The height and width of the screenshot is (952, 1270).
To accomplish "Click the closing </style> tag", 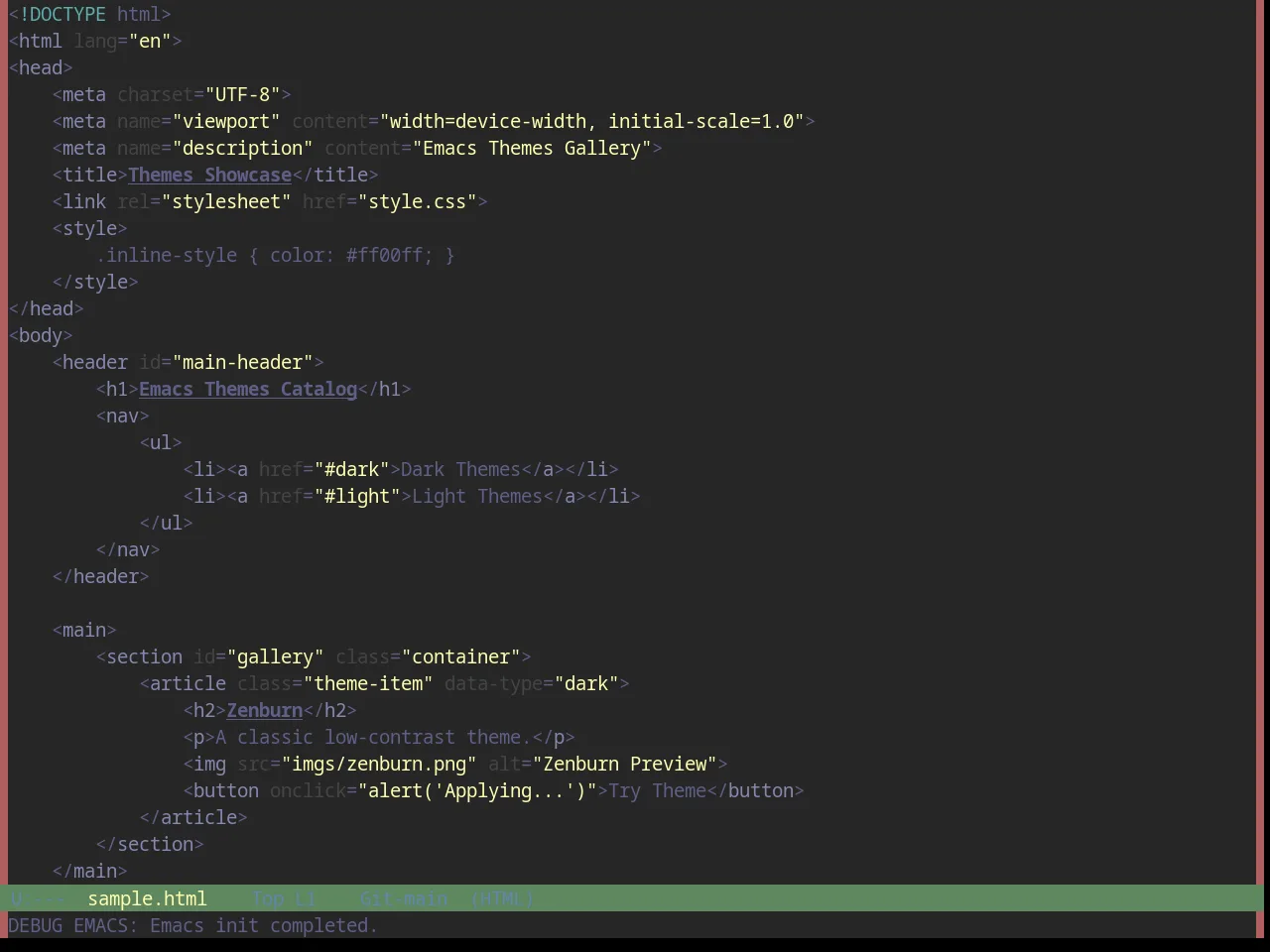I will coord(95,282).
